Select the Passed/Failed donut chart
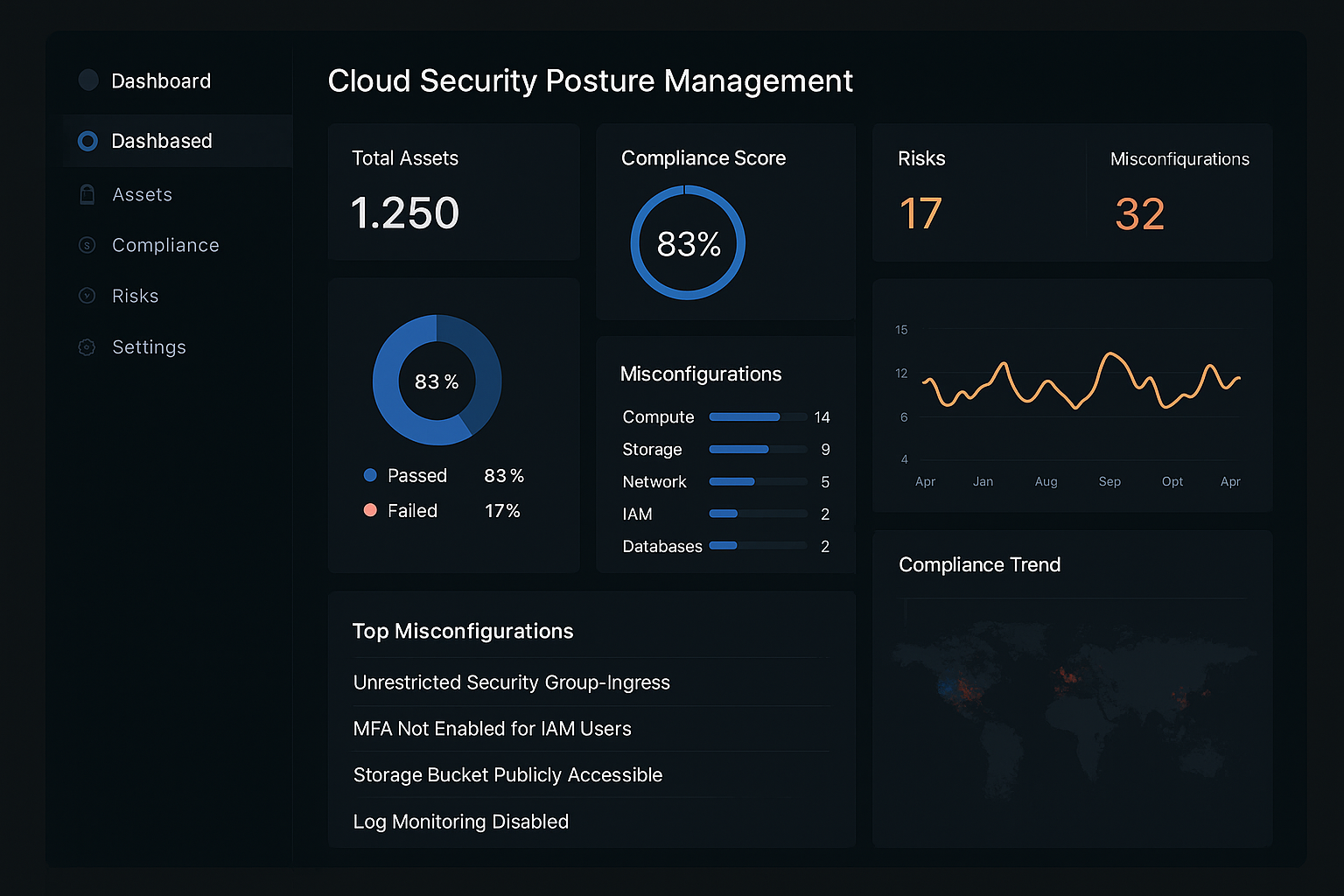Screen dimensions: 1344x896 click(x=437, y=381)
